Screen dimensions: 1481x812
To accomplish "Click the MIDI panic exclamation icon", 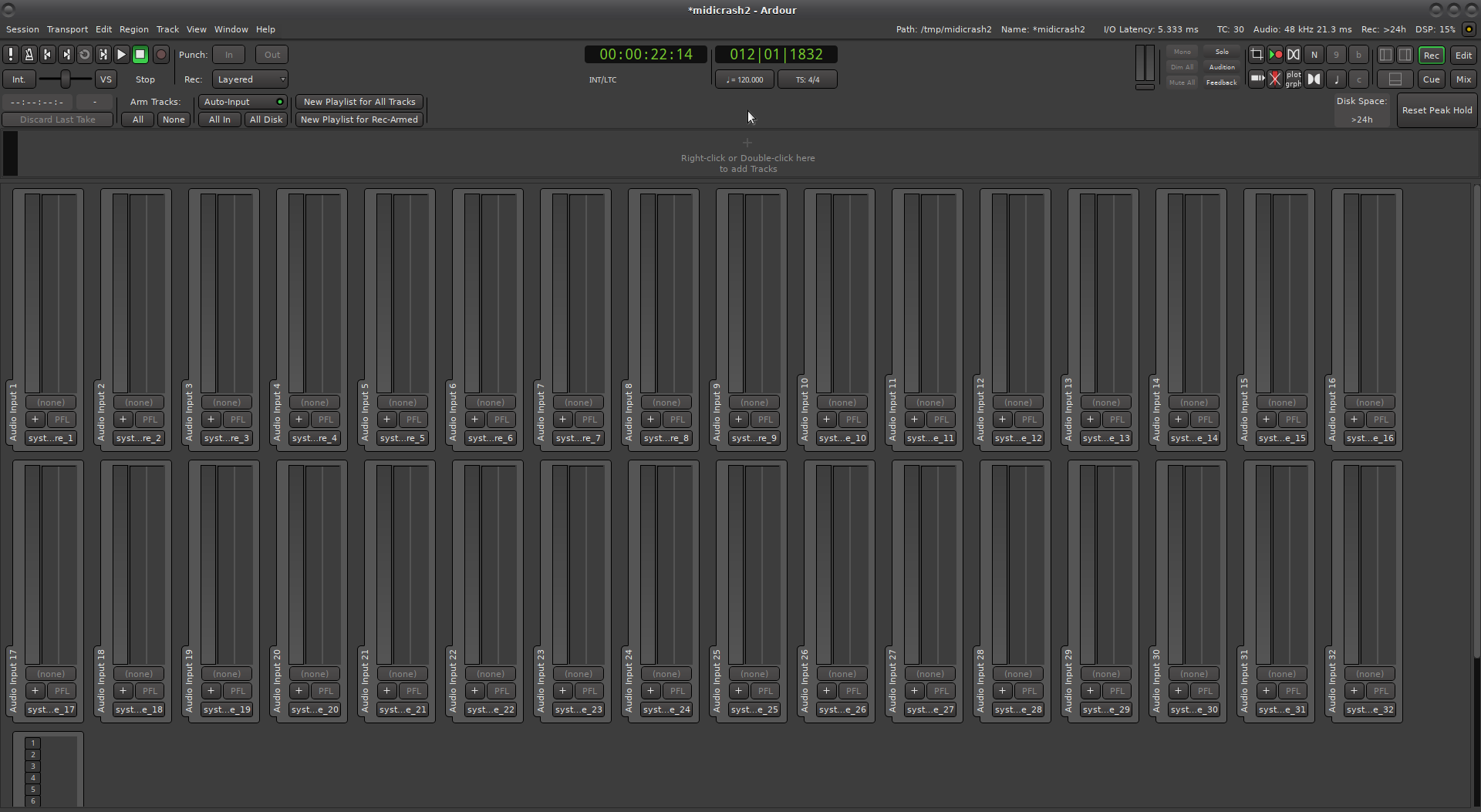I will pyautogui.click(x=11, y=55).
